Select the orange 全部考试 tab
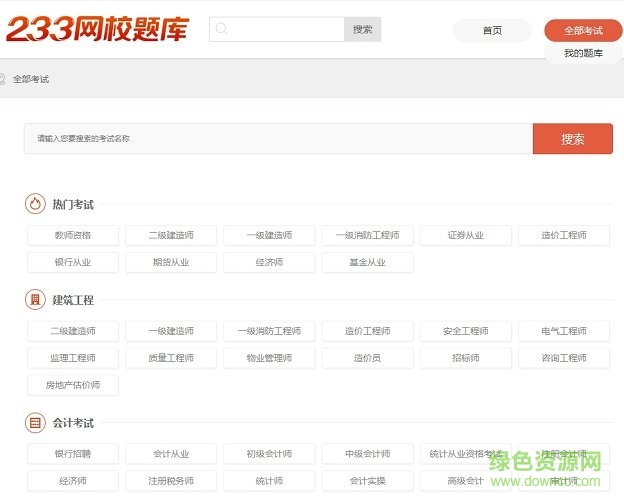The image size is (624, 500). pyautogui.click(x=583, y=31)
